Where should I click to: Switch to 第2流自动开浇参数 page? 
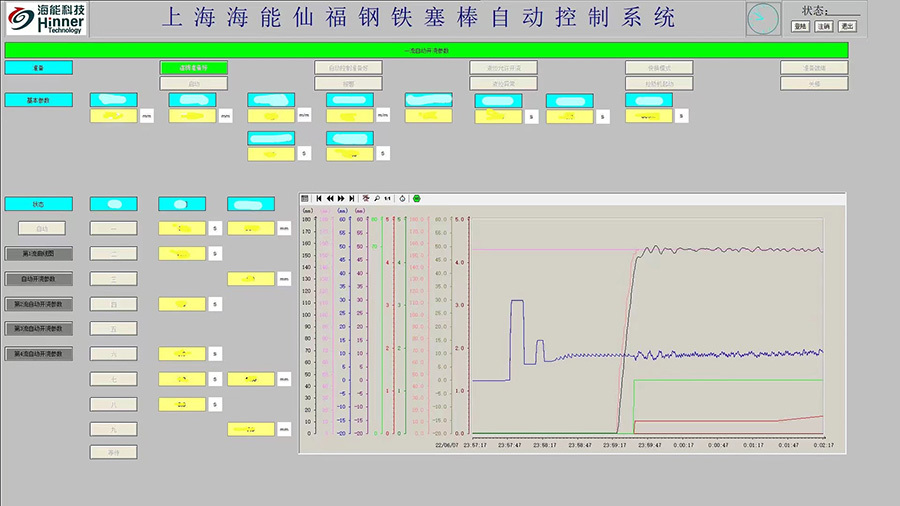coord(40,304)
